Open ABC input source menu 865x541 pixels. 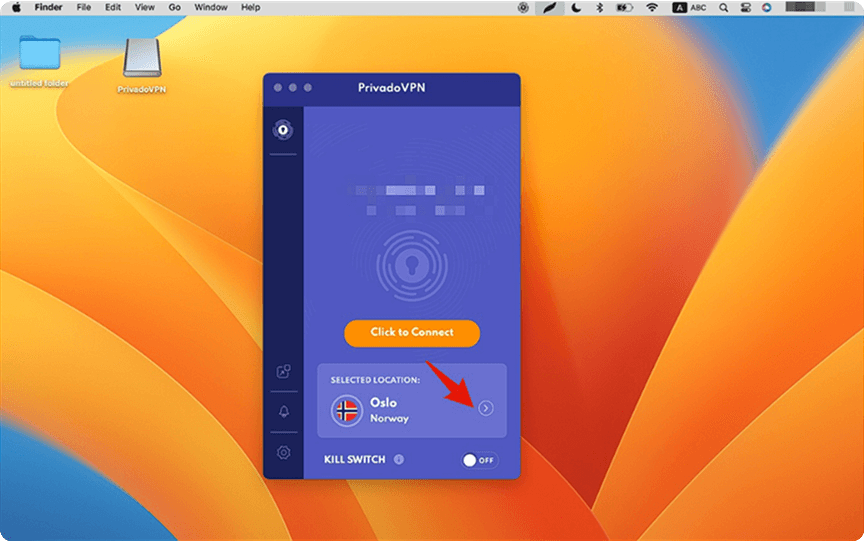(689, 8)
